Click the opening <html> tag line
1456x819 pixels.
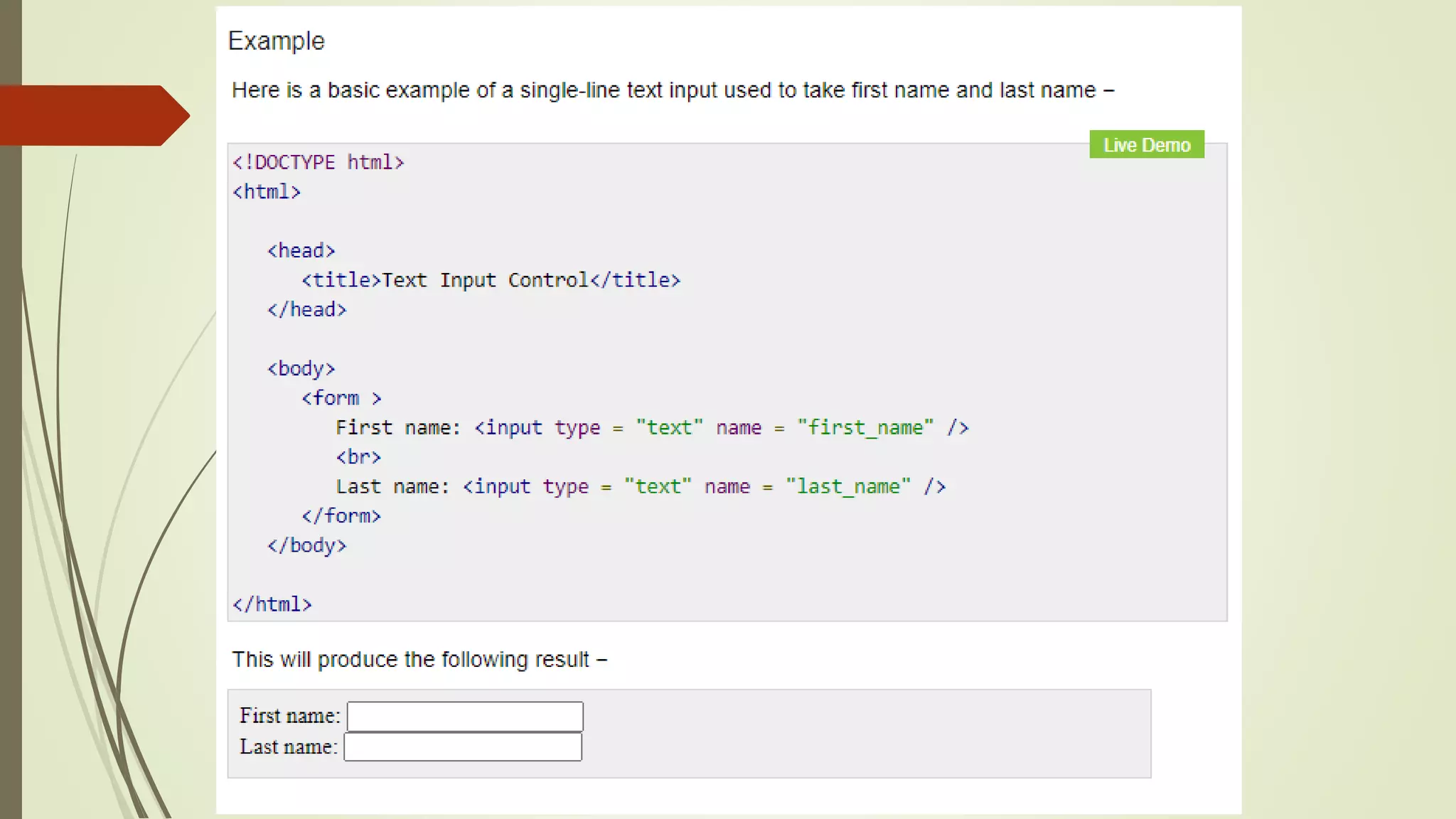click(x=267, y=192)
